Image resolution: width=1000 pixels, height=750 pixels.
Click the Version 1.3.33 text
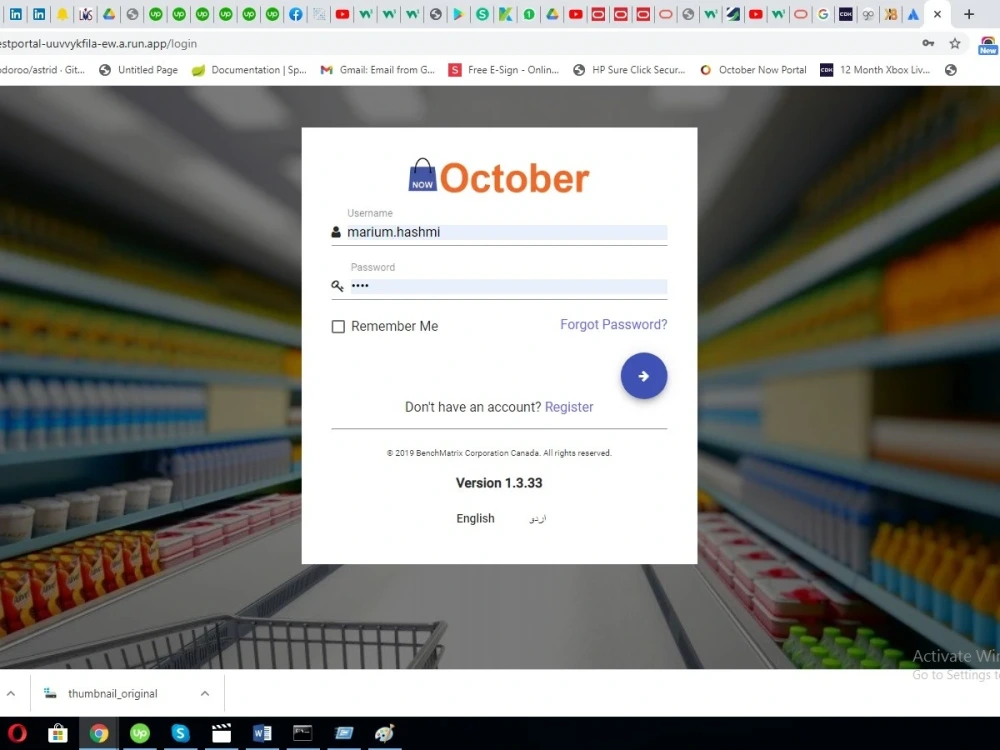499,483
